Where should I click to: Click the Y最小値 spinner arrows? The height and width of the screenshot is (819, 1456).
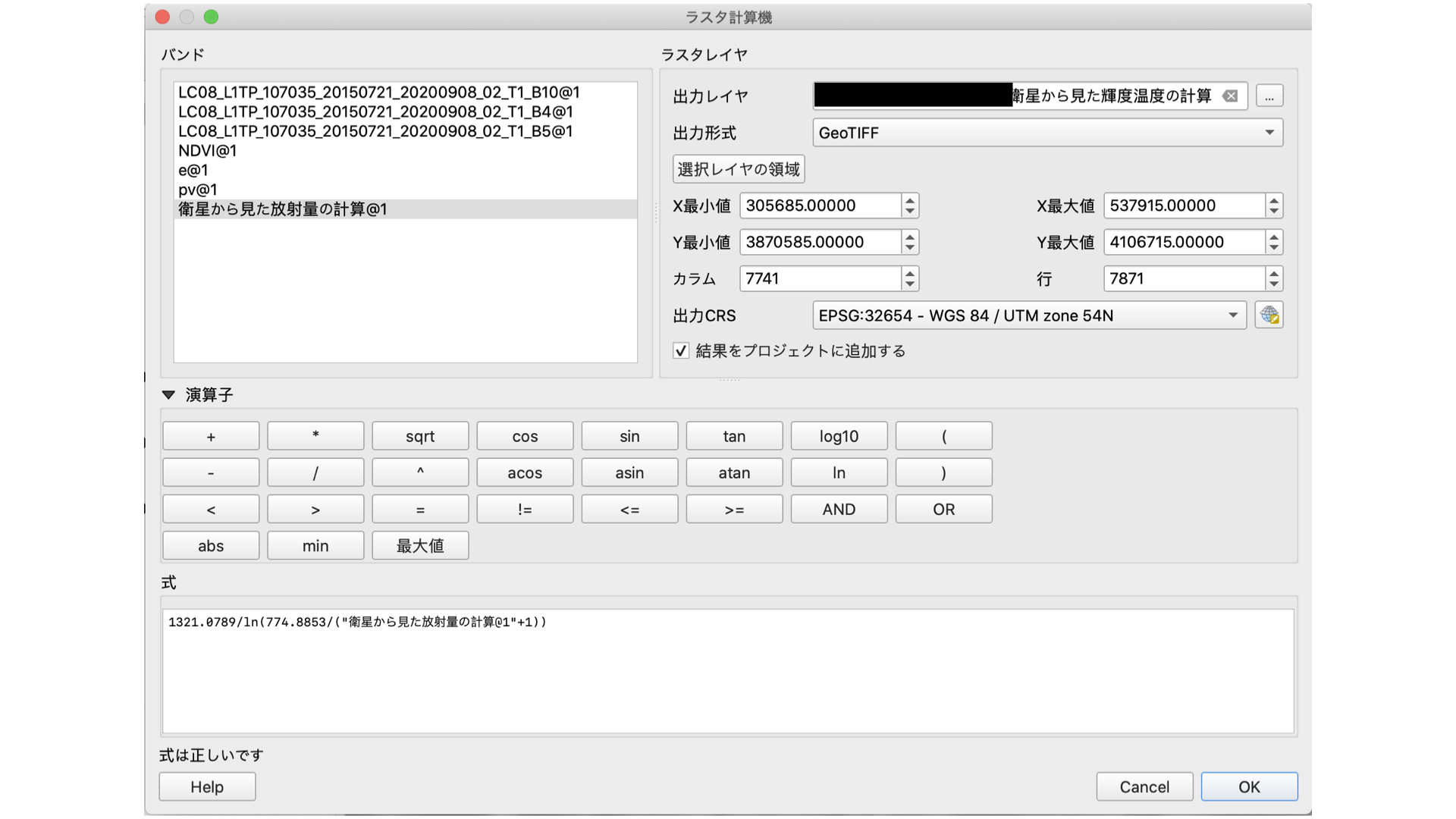point(910,242)
